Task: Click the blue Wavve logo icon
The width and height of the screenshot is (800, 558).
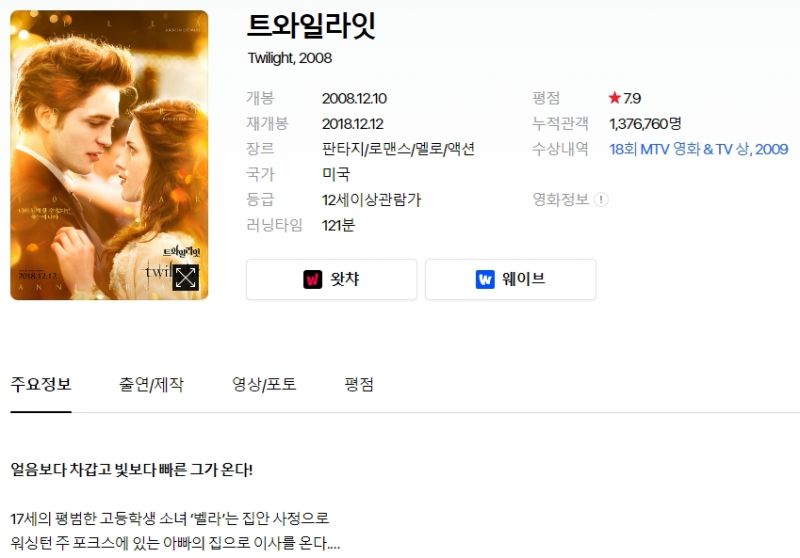Action: pyautogui.click(x=485, y=279)
